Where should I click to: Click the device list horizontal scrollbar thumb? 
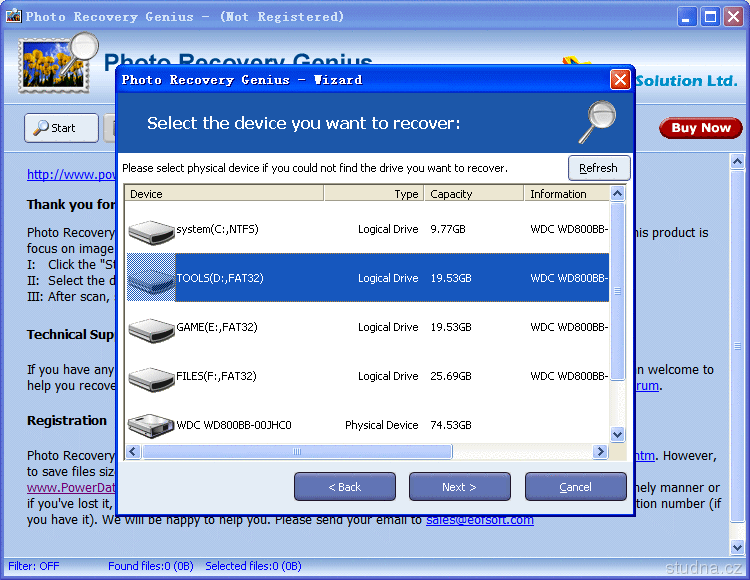pyautogui.click(x=297, y=451)
